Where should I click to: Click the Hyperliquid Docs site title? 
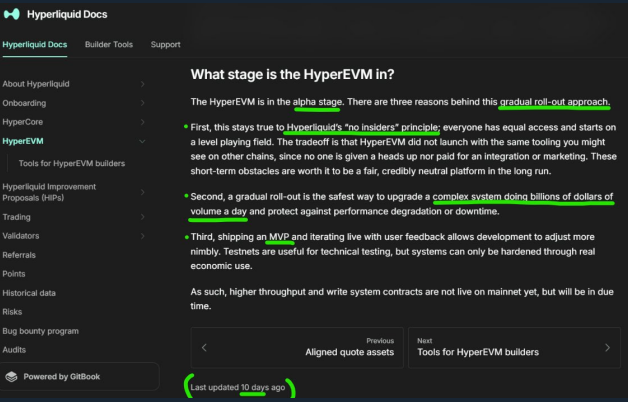[67, 14]
